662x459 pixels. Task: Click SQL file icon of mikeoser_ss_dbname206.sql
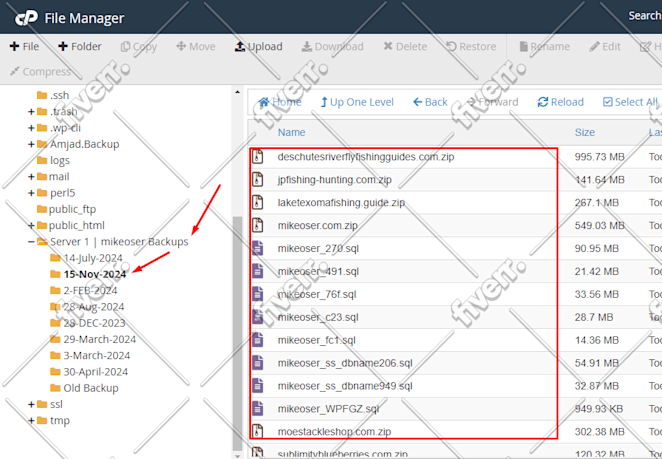258,363
